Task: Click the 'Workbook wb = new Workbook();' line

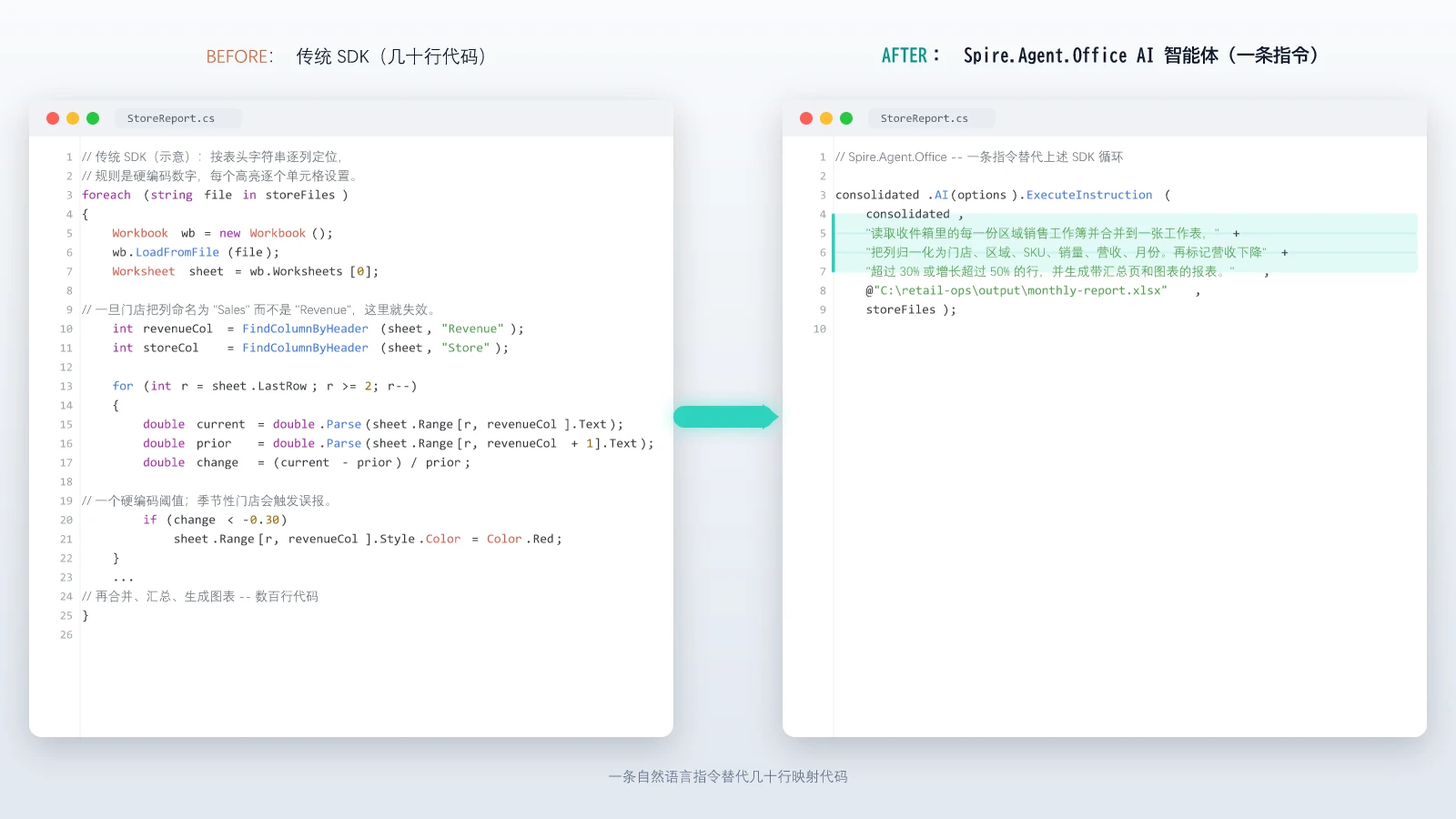Action: (222, 233)
